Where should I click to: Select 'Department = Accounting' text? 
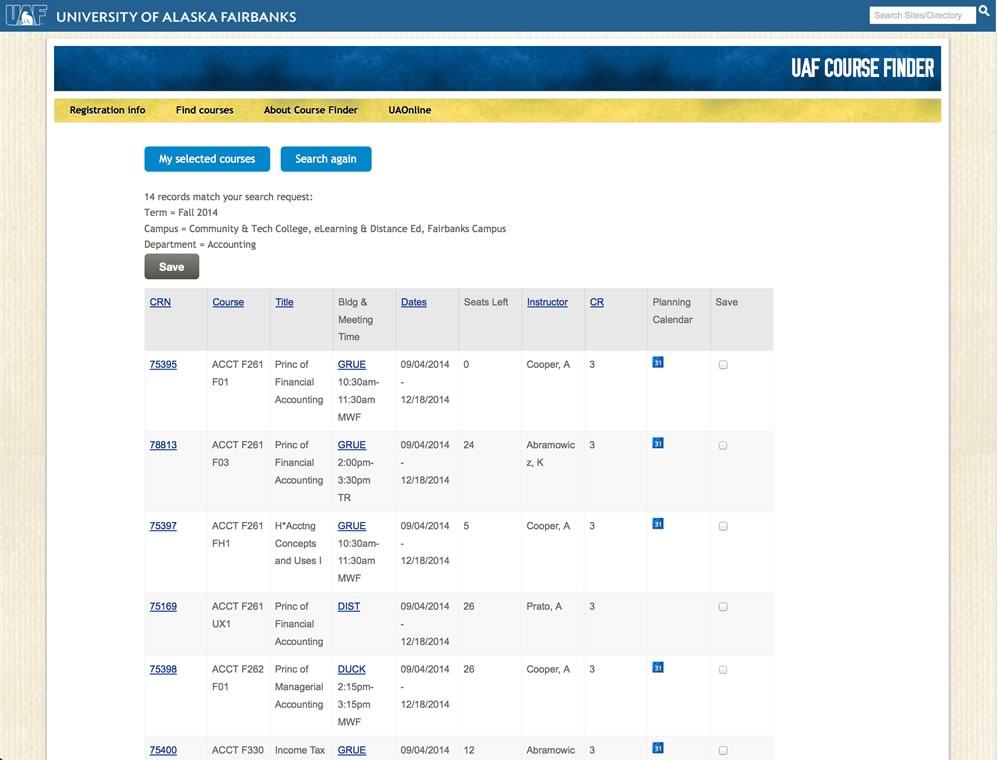point(200,244)
